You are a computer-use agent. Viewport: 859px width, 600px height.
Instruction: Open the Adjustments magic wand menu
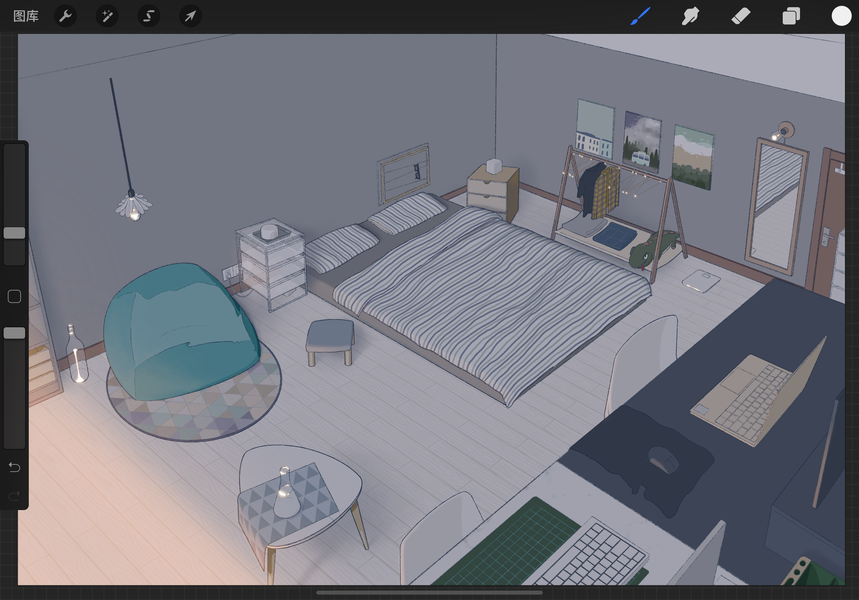pos(107,16)
